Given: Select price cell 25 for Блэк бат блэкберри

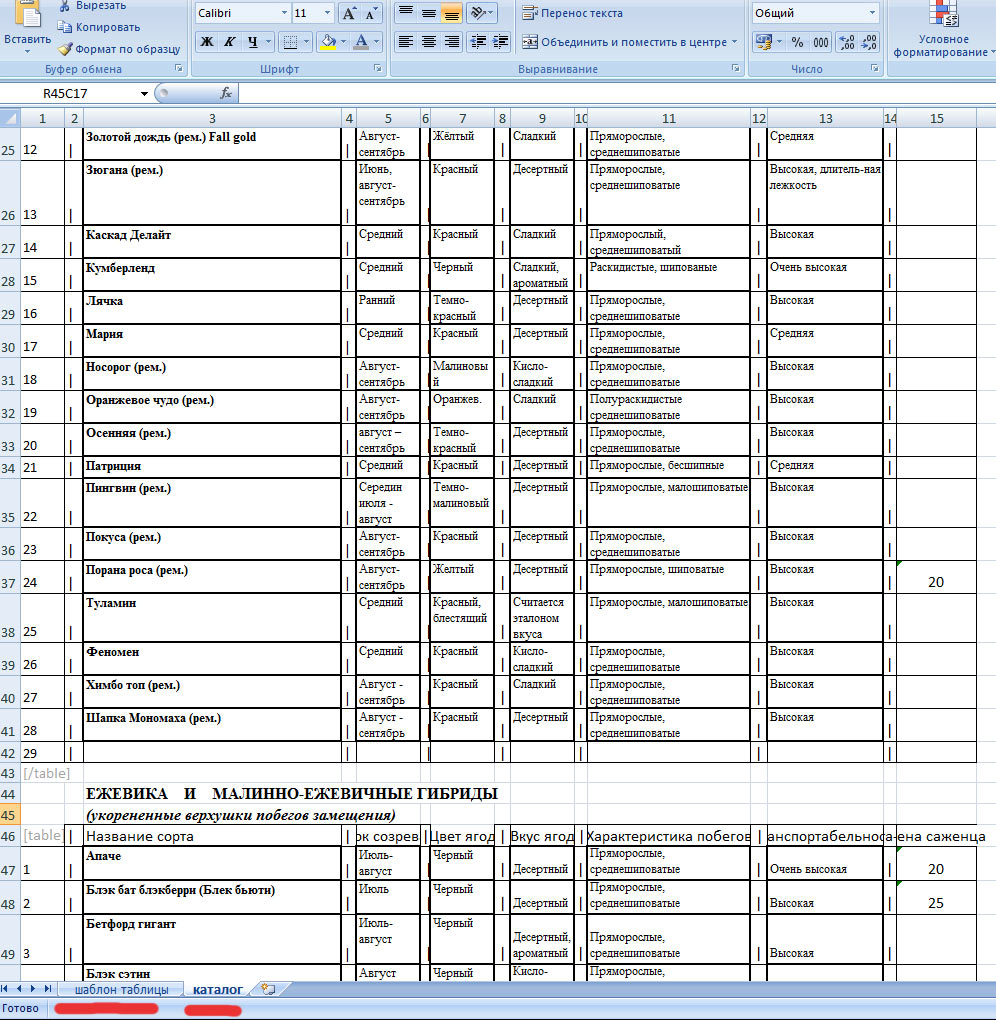Looking at the screenshot, I should click(x=936, y=897).
